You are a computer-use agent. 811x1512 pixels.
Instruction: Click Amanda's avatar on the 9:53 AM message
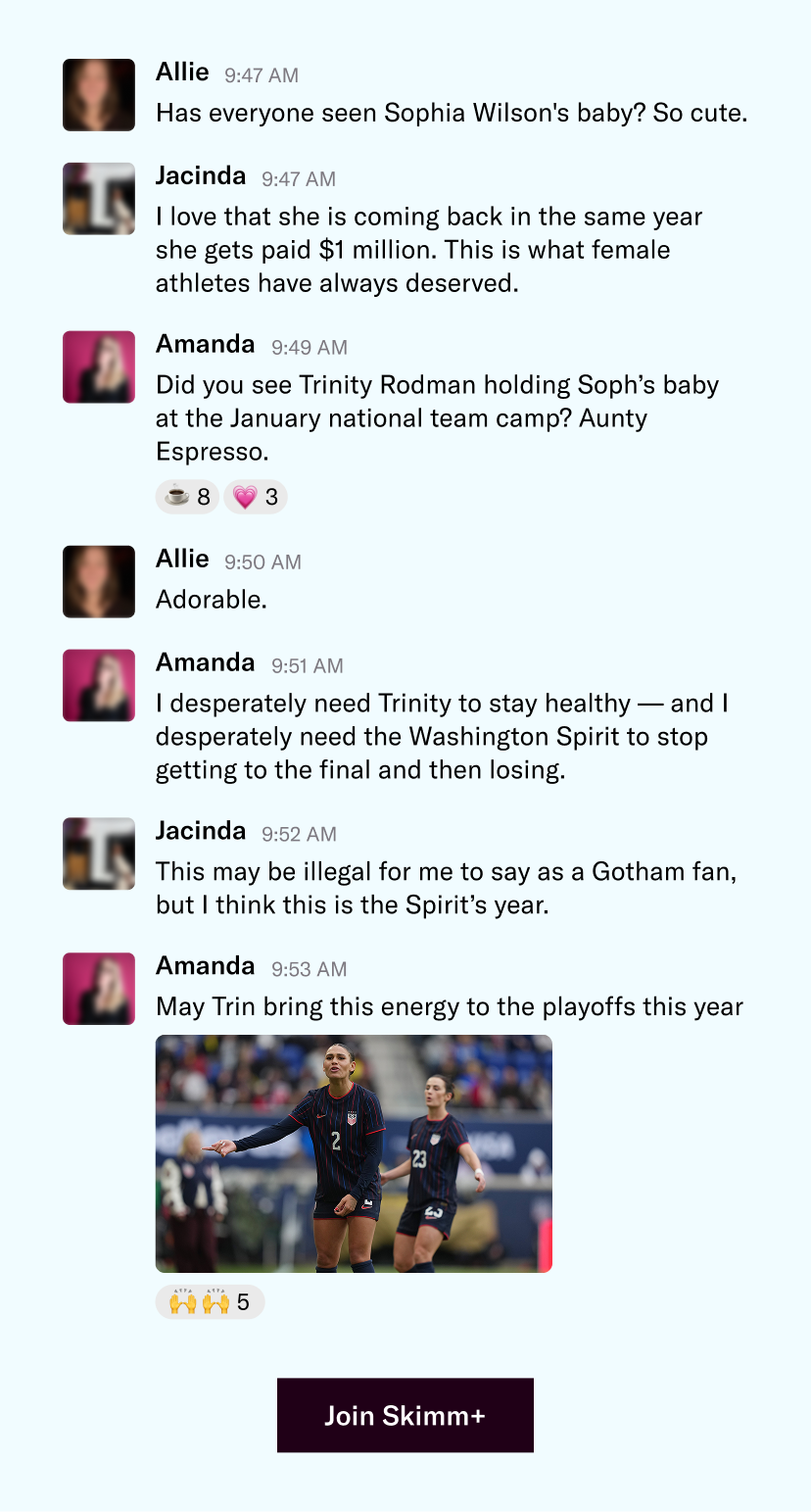point(99,989)
